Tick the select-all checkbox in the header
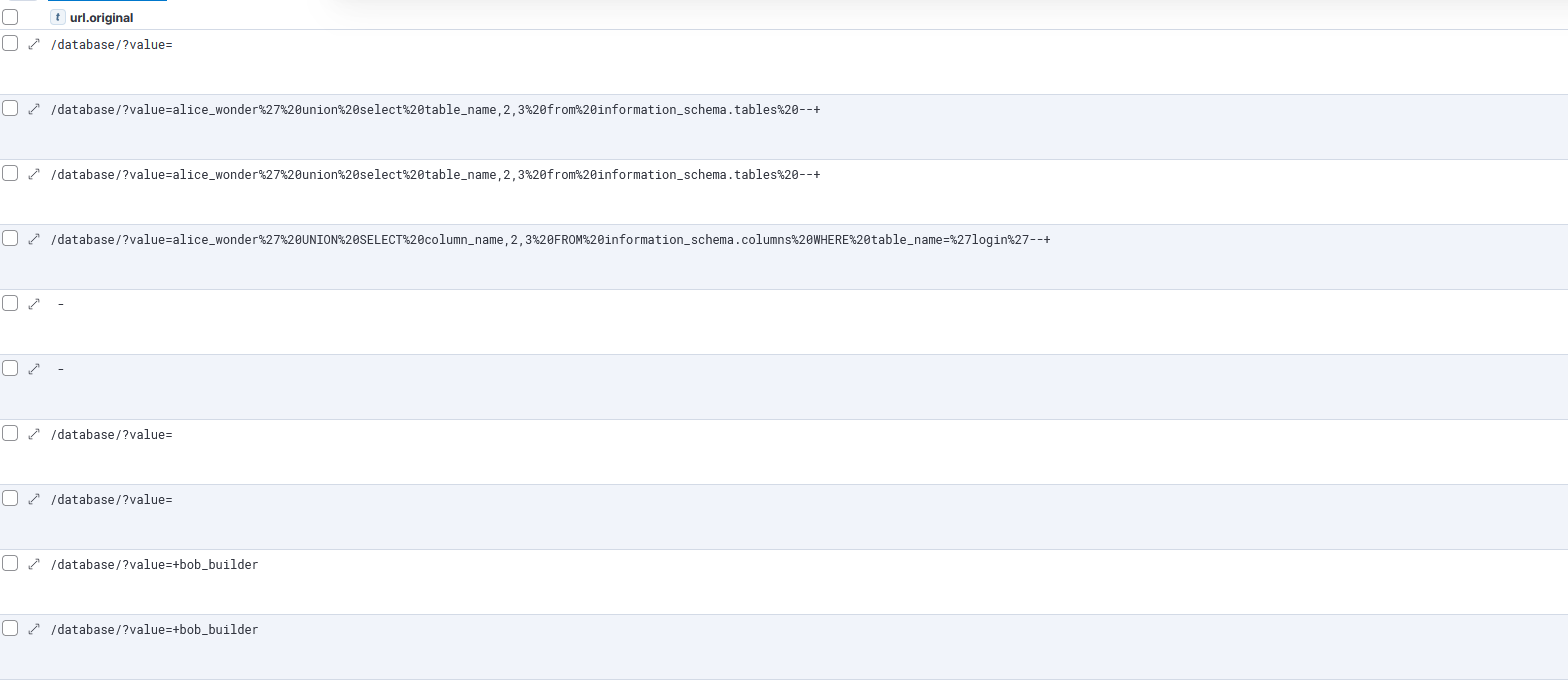 point(10,17)
